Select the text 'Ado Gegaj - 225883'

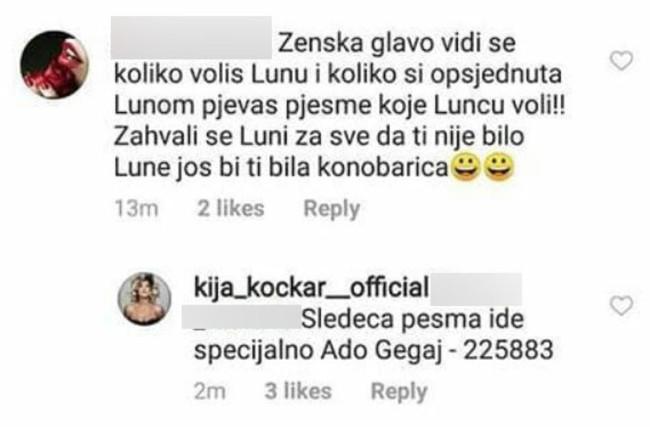(x=437, y=350)
